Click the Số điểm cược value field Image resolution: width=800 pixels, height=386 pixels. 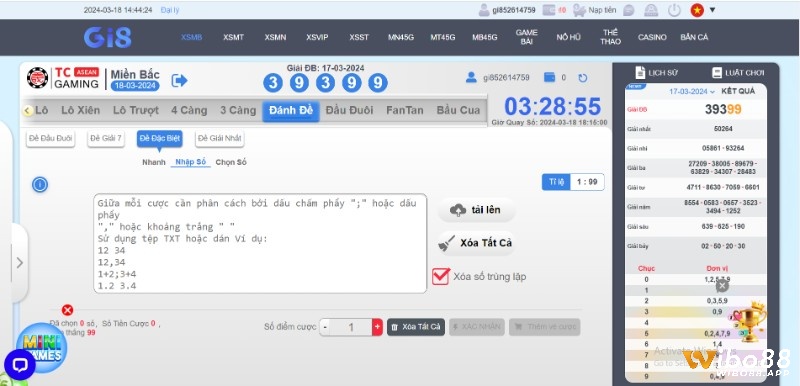pos(351,327)
